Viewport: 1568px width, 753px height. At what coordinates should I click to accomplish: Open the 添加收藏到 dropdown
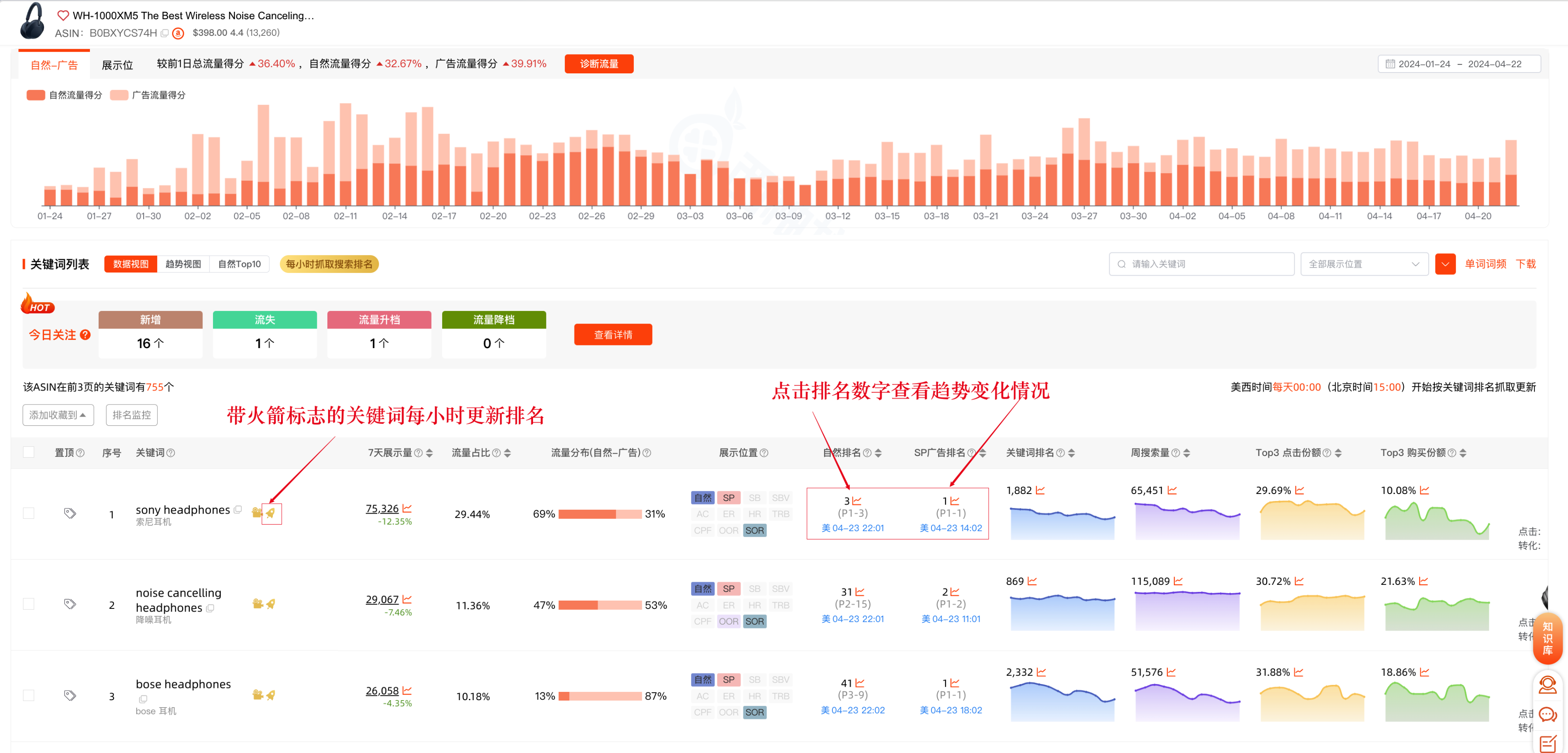point(58,415)
